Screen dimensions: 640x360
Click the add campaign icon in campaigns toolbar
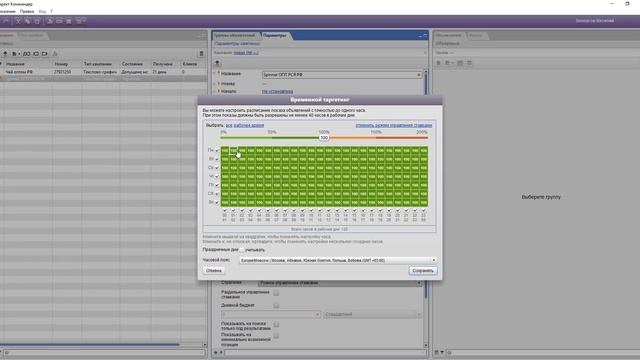pos(15,53)
